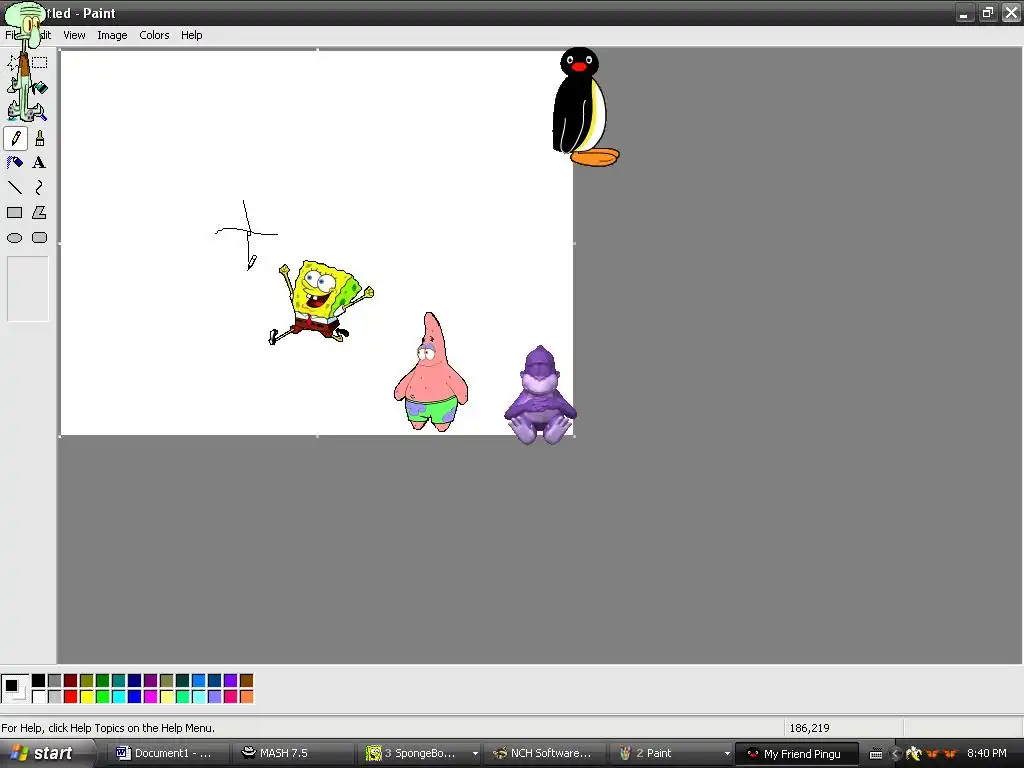Pick the lavender periwinkle swatch
This screenshot has width=1024, height=768.
pyautogui.click(x=215, y=697)
